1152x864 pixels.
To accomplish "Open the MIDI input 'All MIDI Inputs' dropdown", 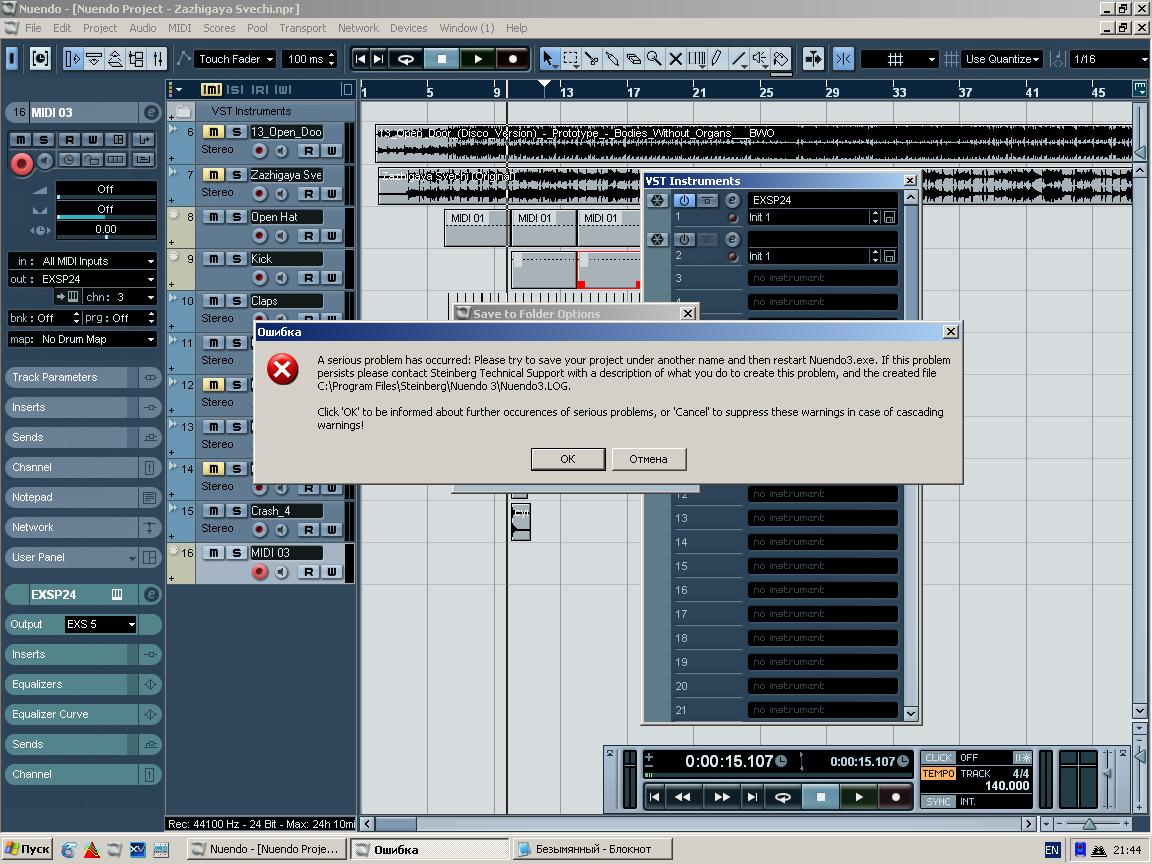I will tap(82, 261).
